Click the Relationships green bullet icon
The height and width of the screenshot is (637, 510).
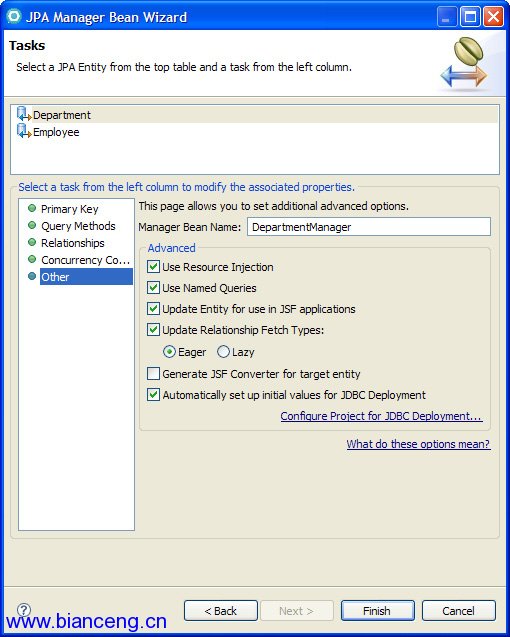[32, 242]
